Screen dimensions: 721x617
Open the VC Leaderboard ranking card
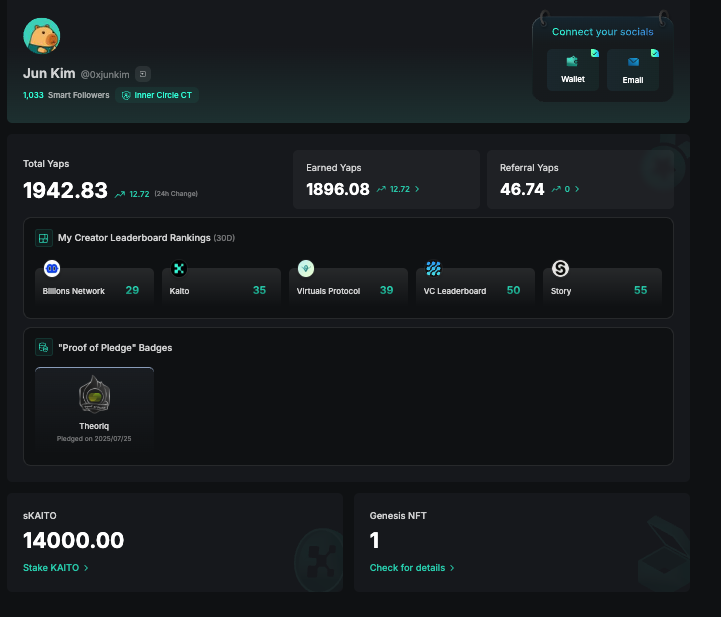(475, 286)
